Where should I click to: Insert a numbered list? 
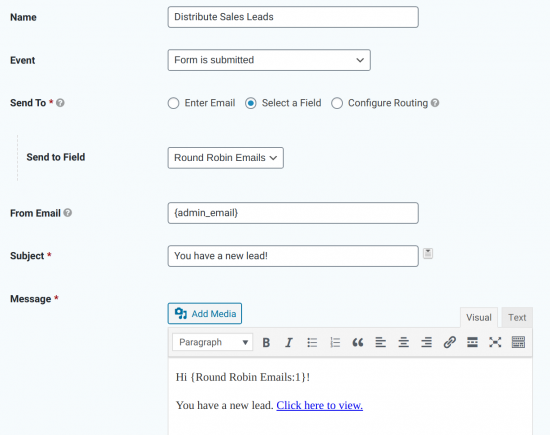coord(335,342)
